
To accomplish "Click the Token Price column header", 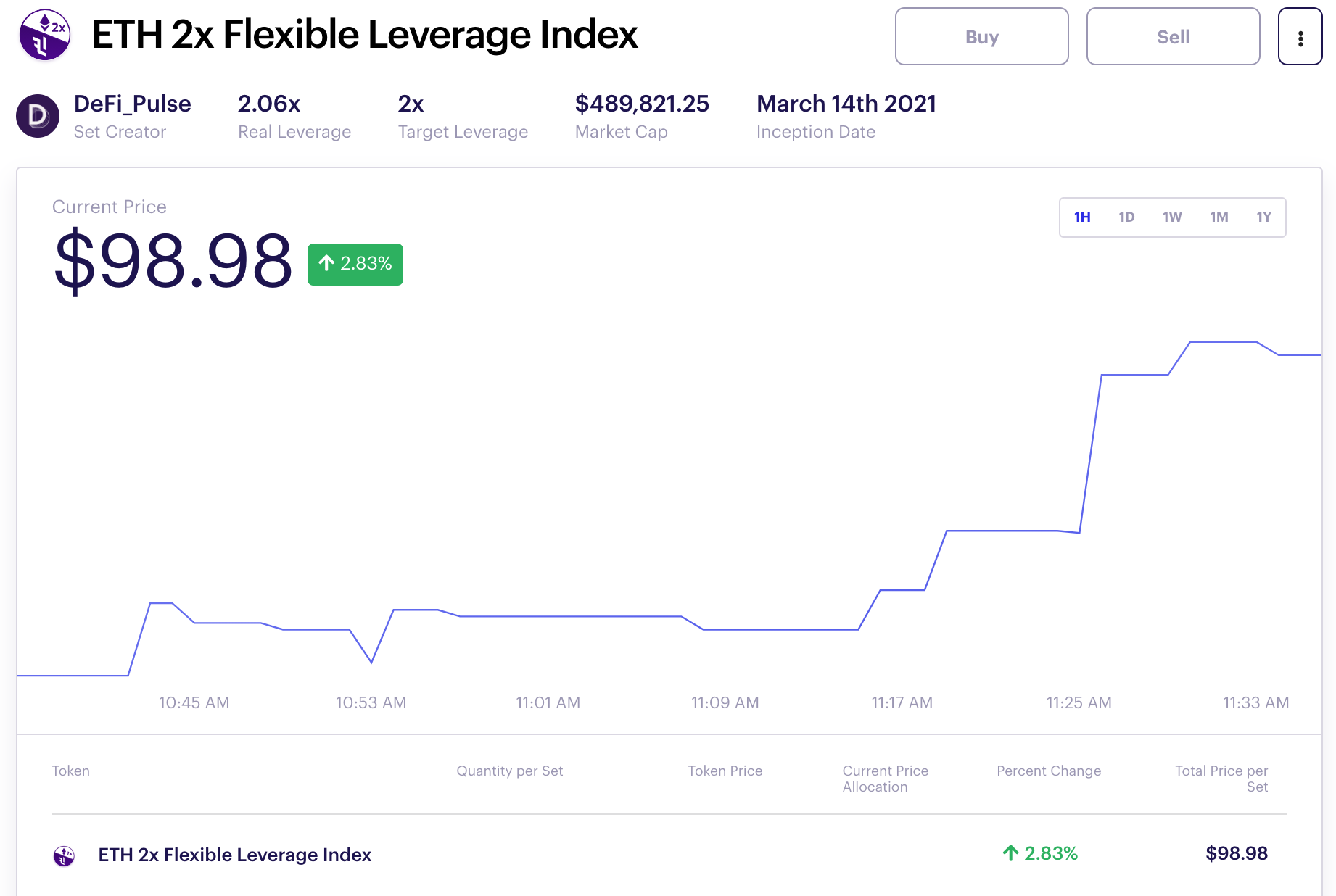I will 725,771.
